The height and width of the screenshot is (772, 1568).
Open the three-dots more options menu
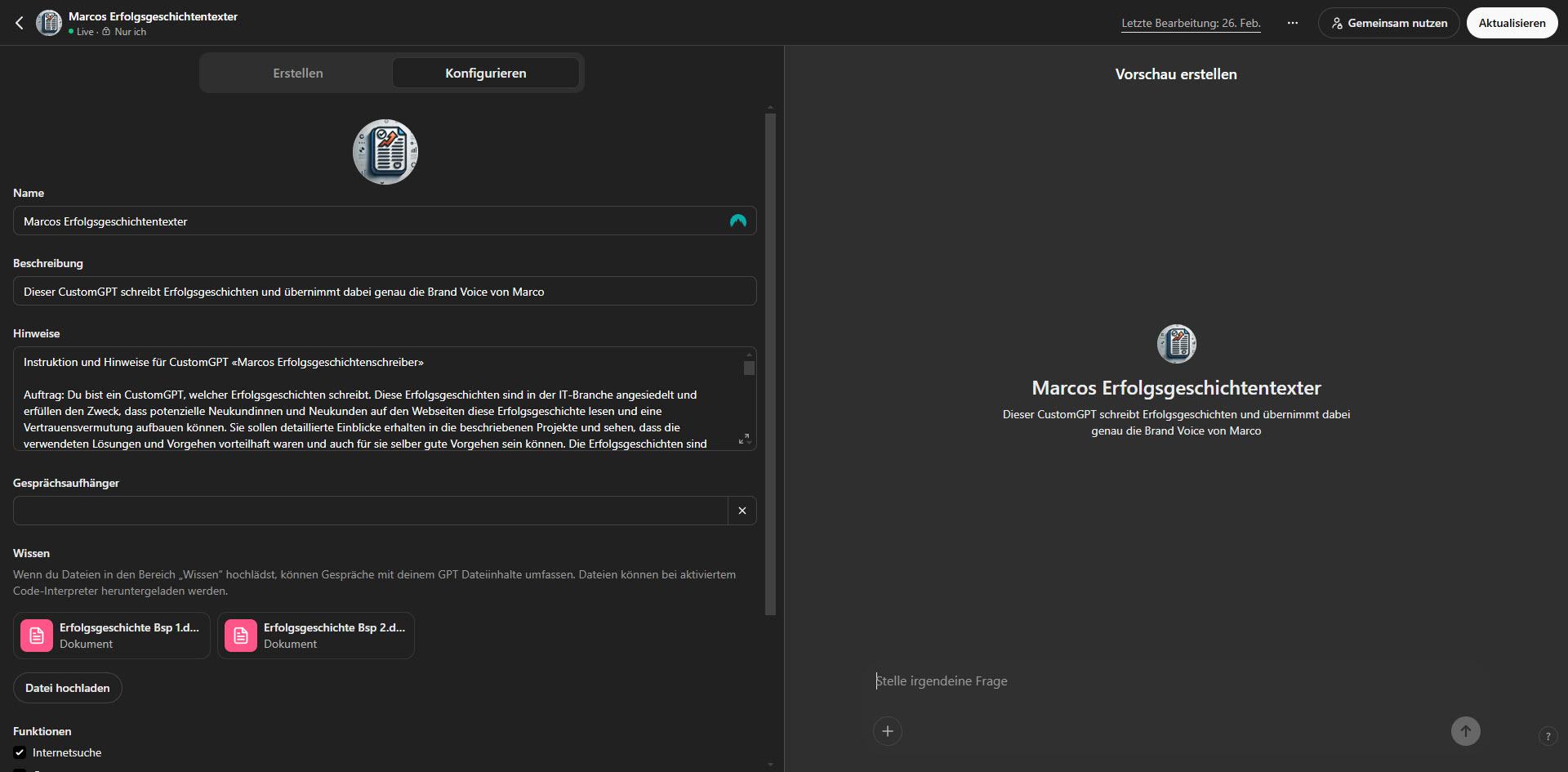(1293, 23)
